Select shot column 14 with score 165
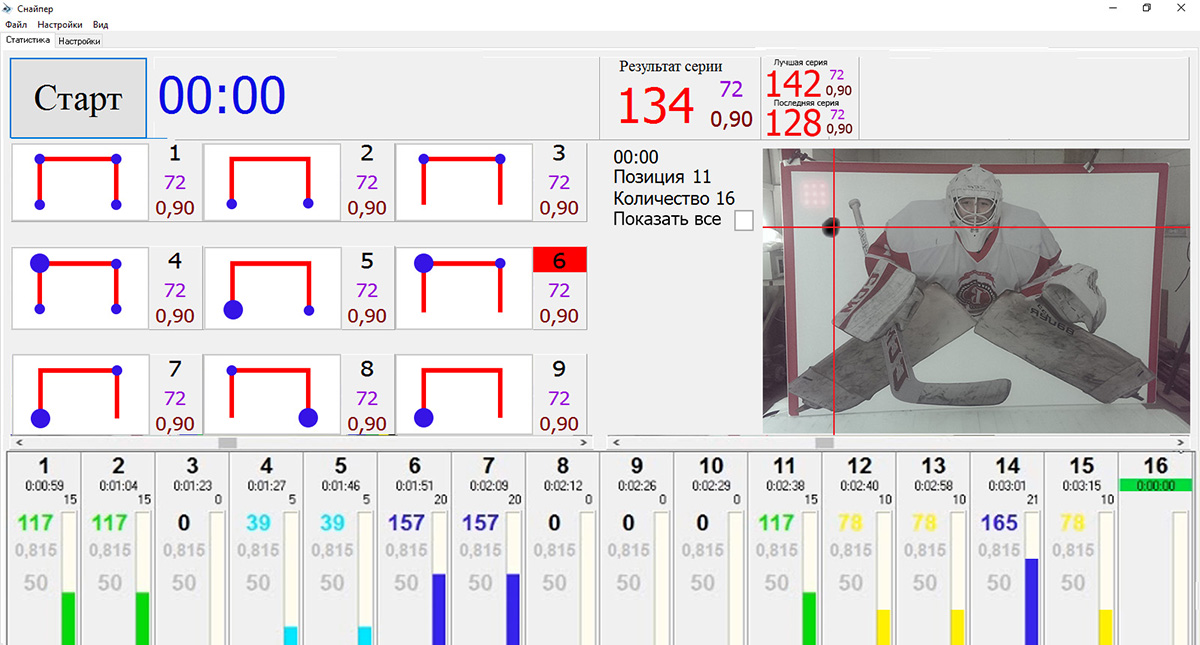 (x=1007, y=548)
